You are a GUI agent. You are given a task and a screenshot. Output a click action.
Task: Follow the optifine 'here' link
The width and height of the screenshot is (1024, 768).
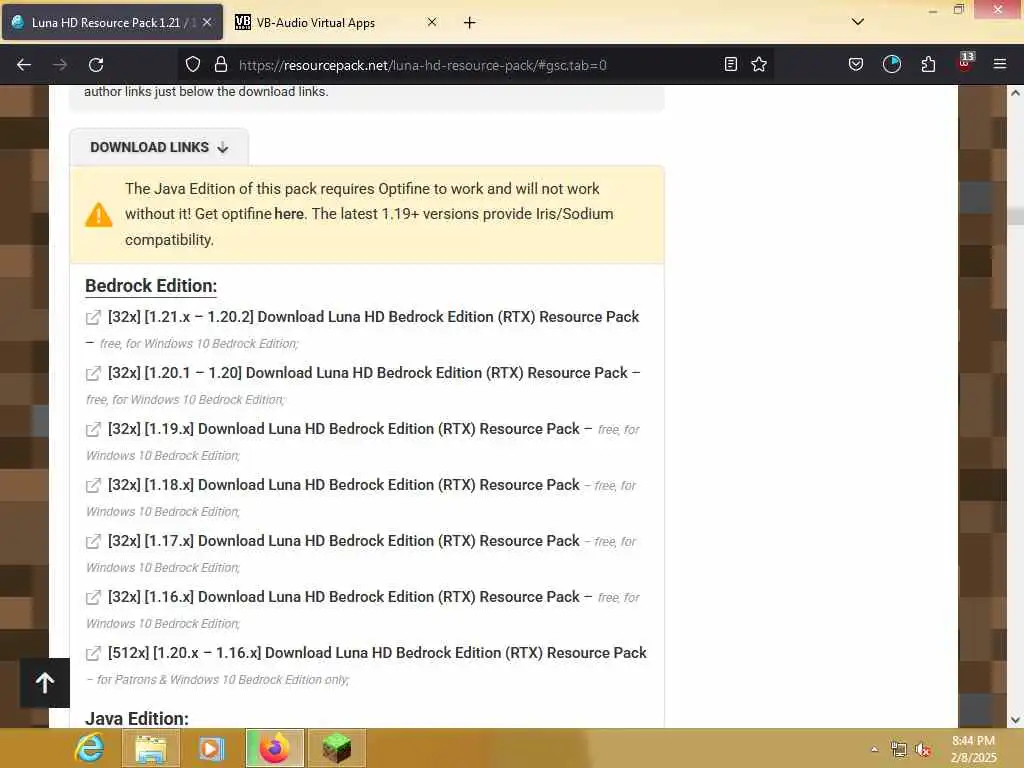289,214
